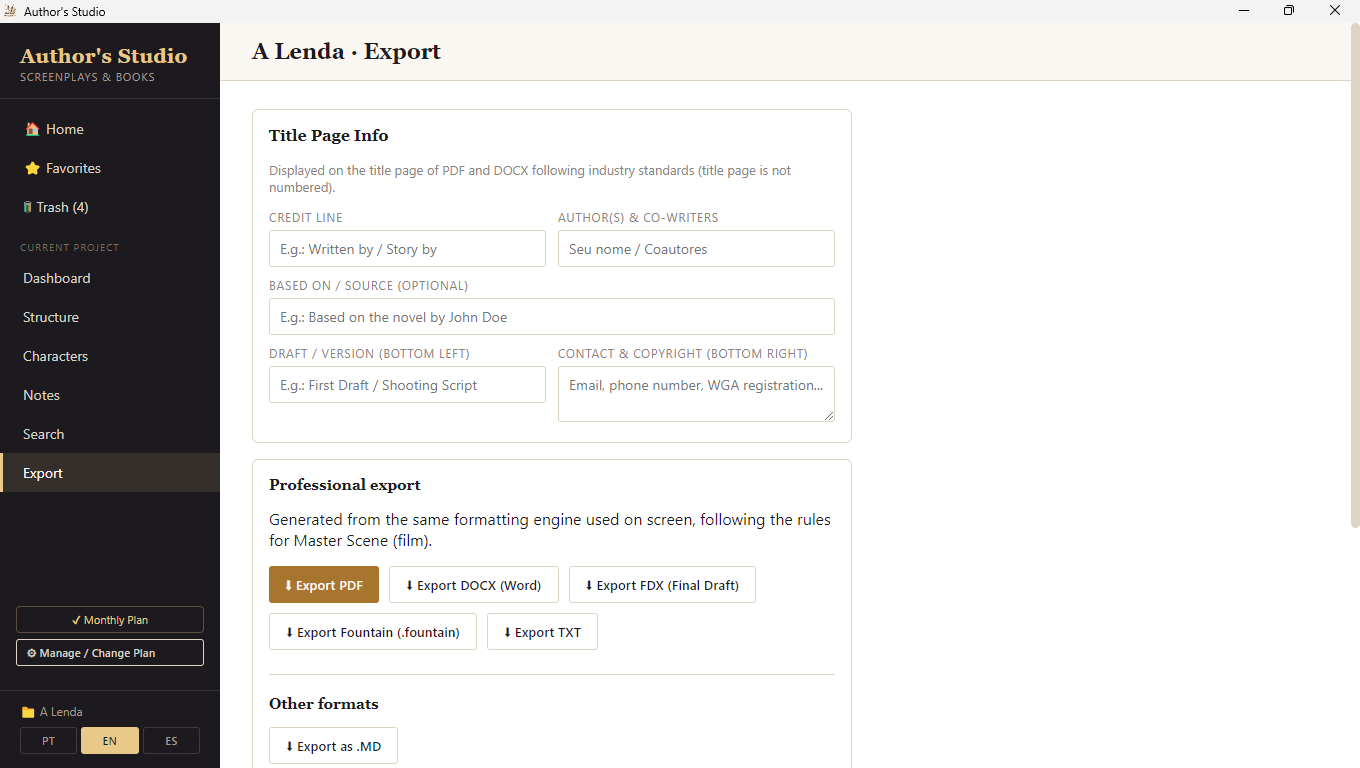Open the Notes page
This screenshot has height=768, width=1360.
pos(110,395)
